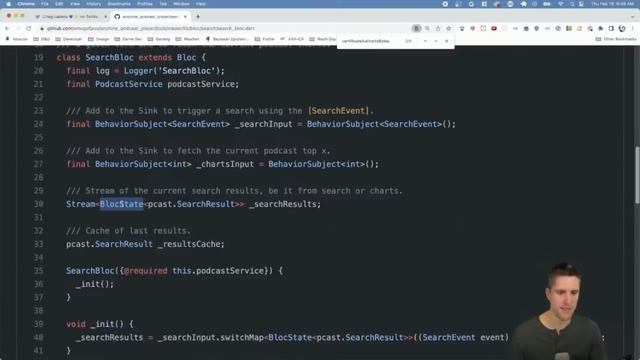Click the zoom magnifier icon in address bar
This screenshot has width=640, height=360.
tap(427, 29)
